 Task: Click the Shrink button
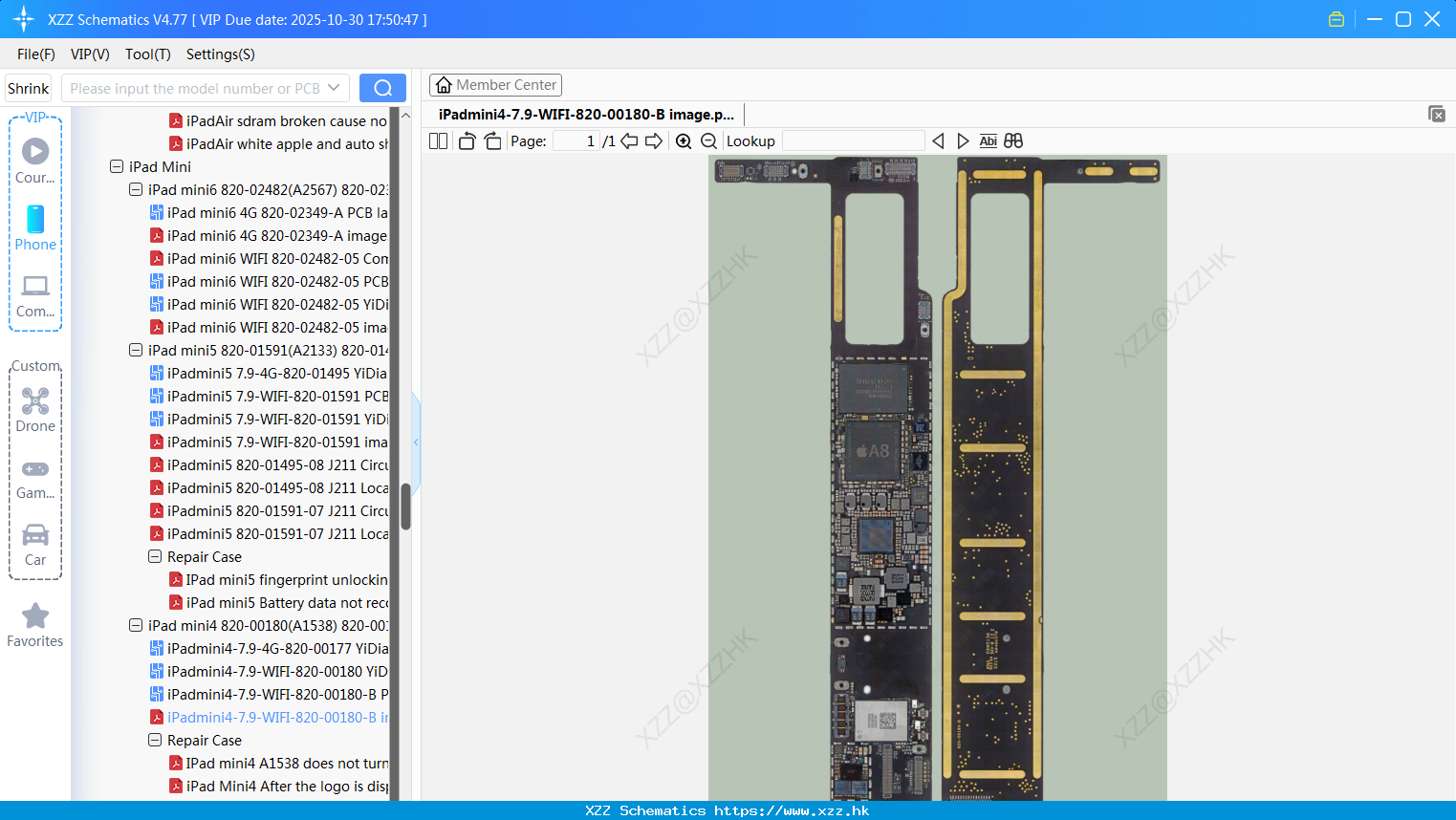tap(28, 88)
